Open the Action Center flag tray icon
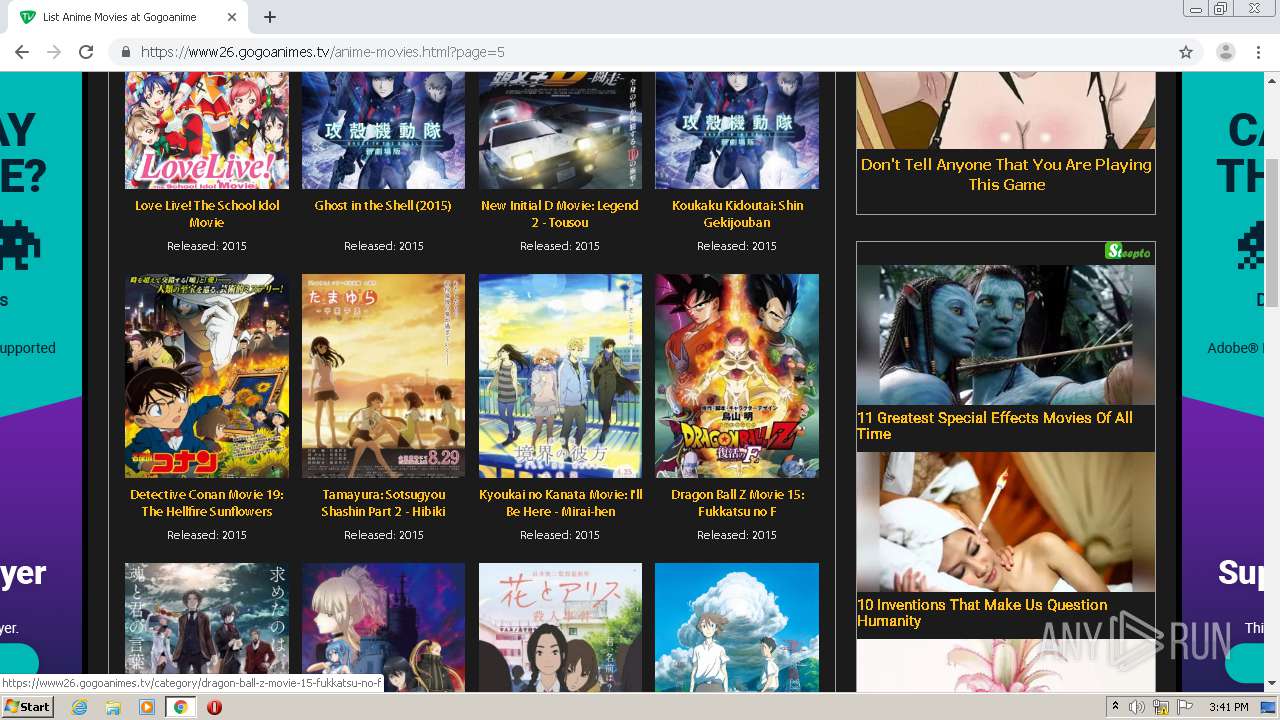1280x720 pixels. point(1185,707)
